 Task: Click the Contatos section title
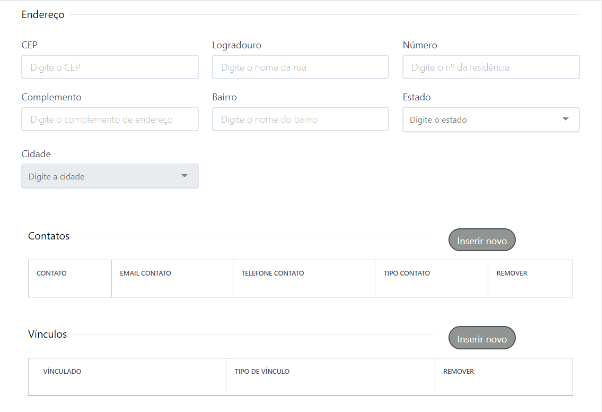pos(49,236)
